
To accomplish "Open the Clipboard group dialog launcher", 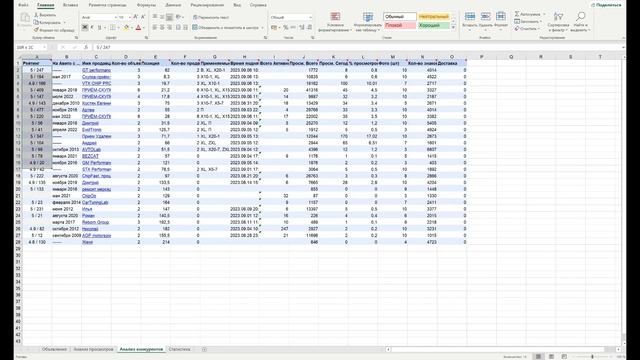I will [76, 38].
